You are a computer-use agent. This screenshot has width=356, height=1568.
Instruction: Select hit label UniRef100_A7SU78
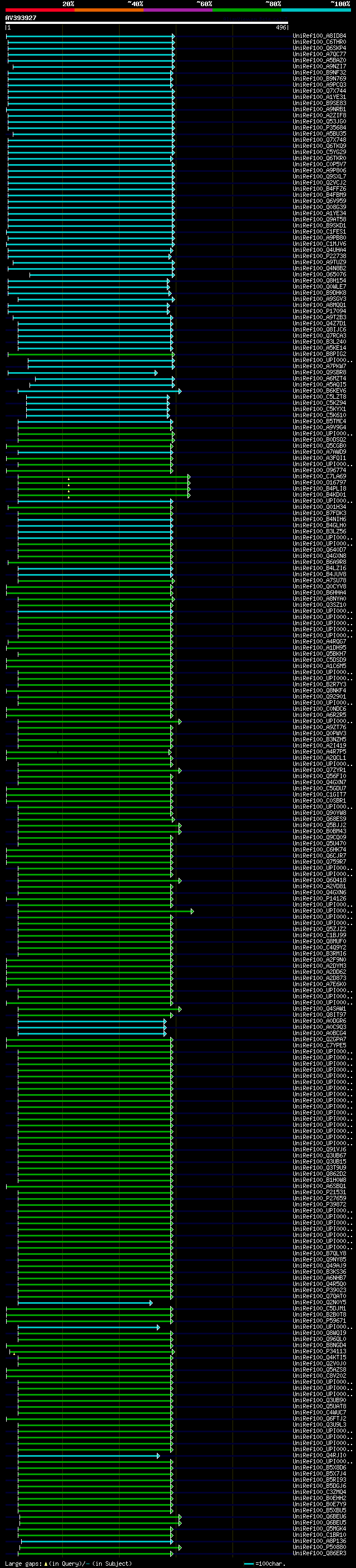coord(319,580)
